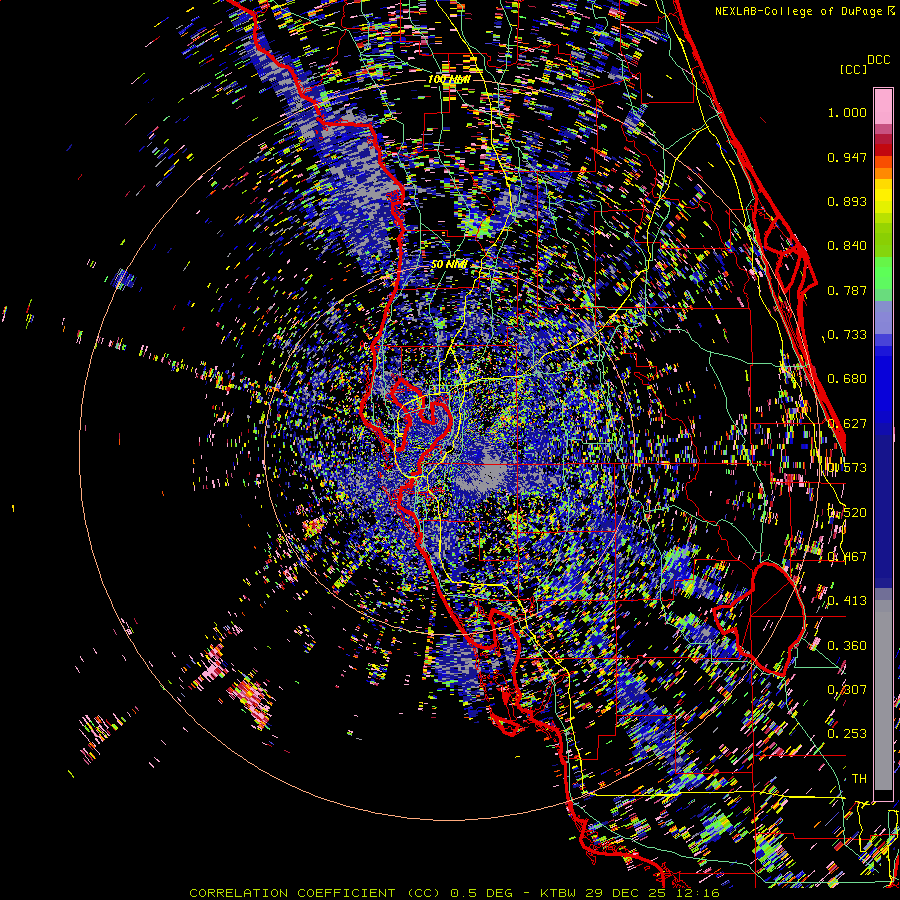Pick the pink swatch atop the color bar
Viewport: 900px width, 900px height.
tap(883, 106)
